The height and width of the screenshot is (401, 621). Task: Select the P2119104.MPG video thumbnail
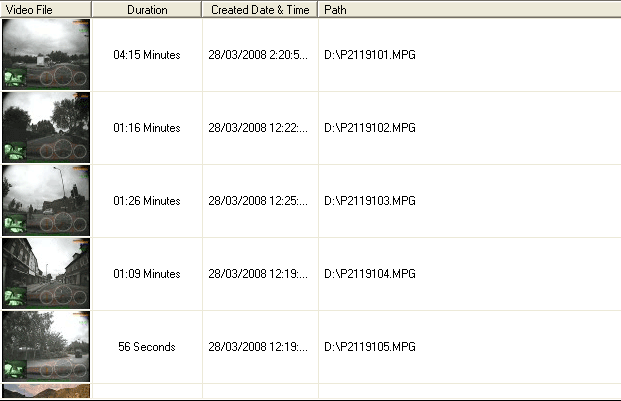[46, 273]
